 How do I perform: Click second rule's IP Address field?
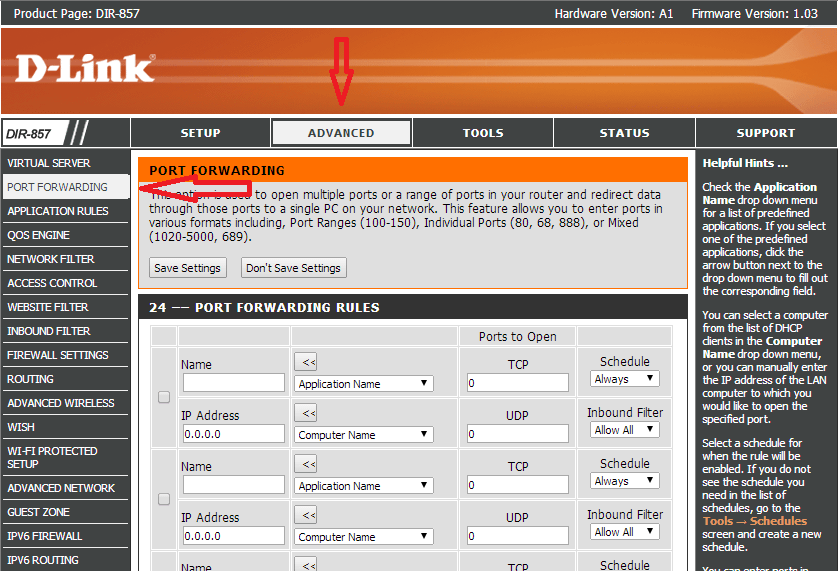point(234,536)
